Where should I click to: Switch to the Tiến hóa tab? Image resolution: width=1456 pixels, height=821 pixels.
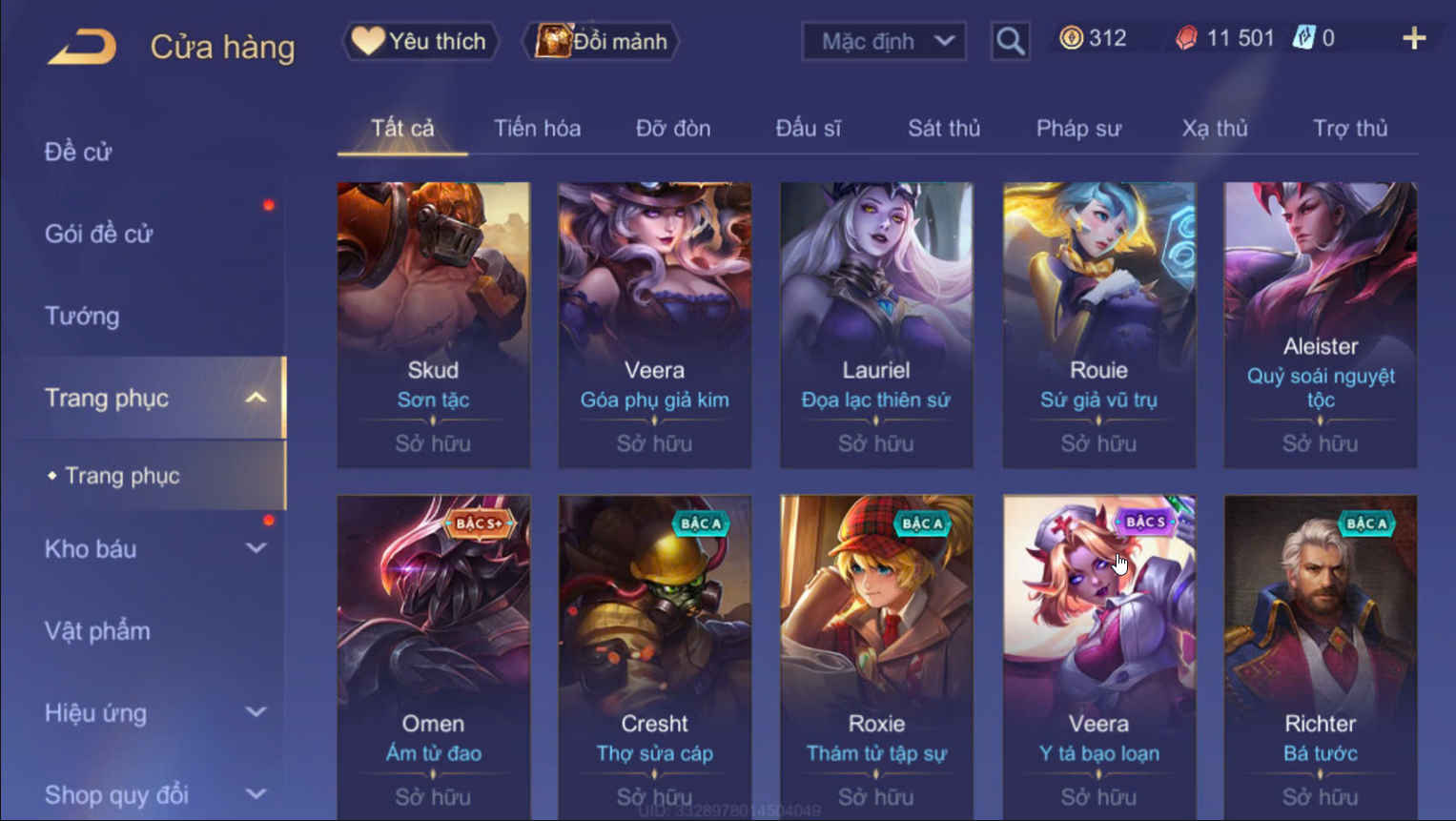coord(537,128)
